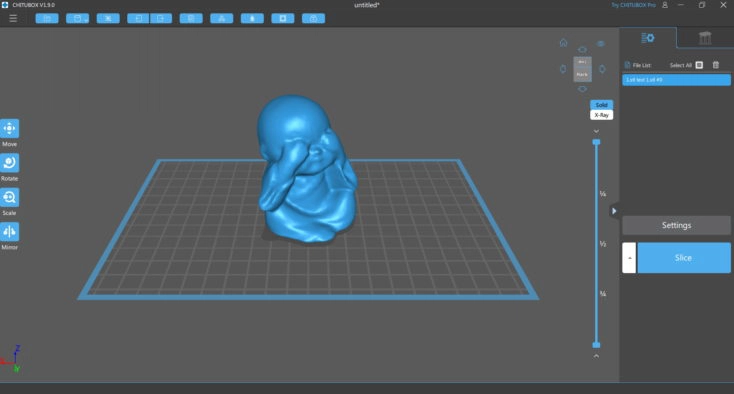The width and height of the screenshot is (734, 394).
Task: Expand the dropdown beside Slice button
Action: [x=629, y=258]
